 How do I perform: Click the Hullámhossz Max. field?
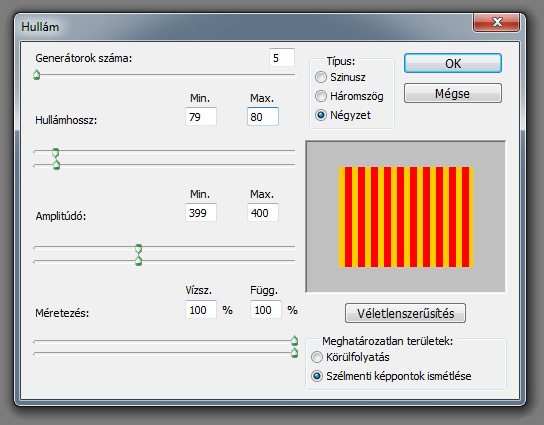click(x=263, y=117)
